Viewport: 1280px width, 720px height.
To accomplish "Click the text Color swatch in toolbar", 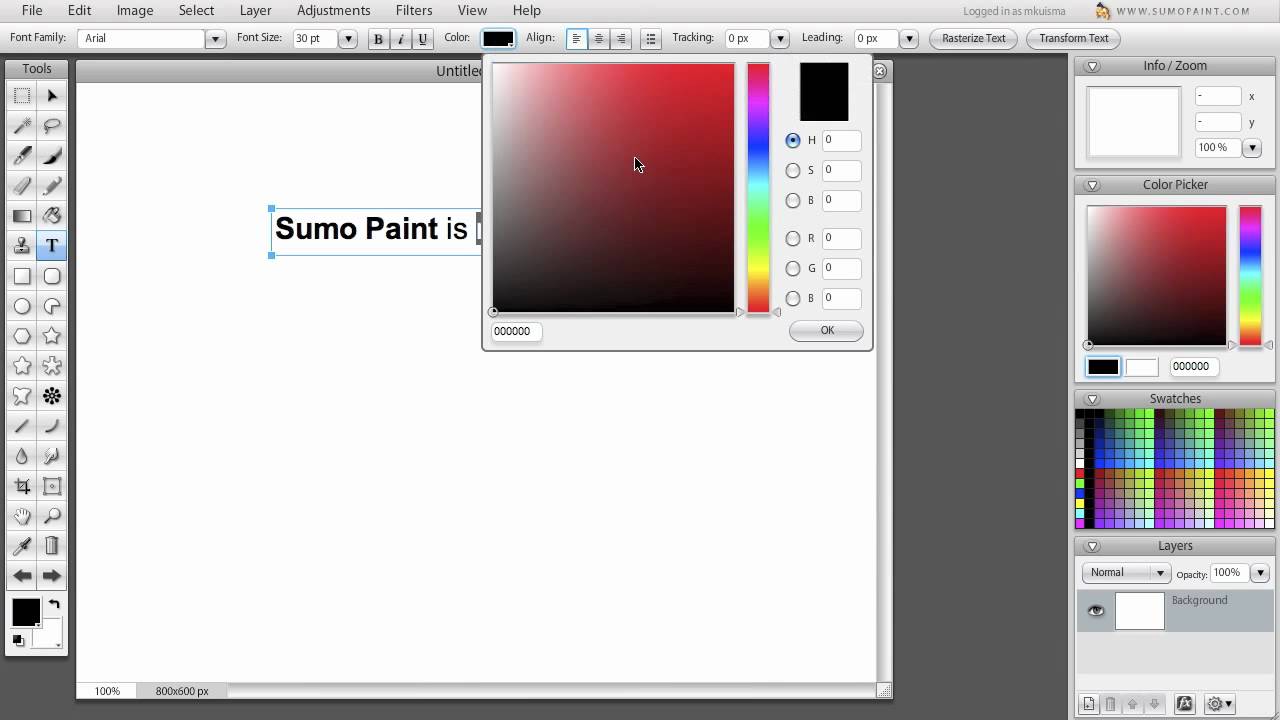I will point(498,39).
